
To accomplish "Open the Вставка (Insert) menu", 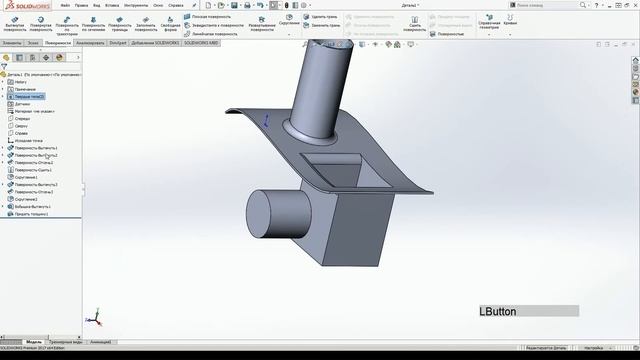I will (112, 6).
